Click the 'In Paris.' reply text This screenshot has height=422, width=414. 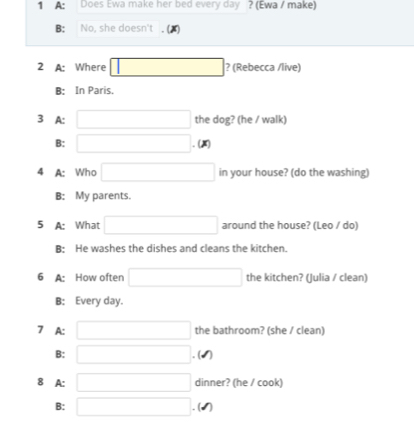94,91
